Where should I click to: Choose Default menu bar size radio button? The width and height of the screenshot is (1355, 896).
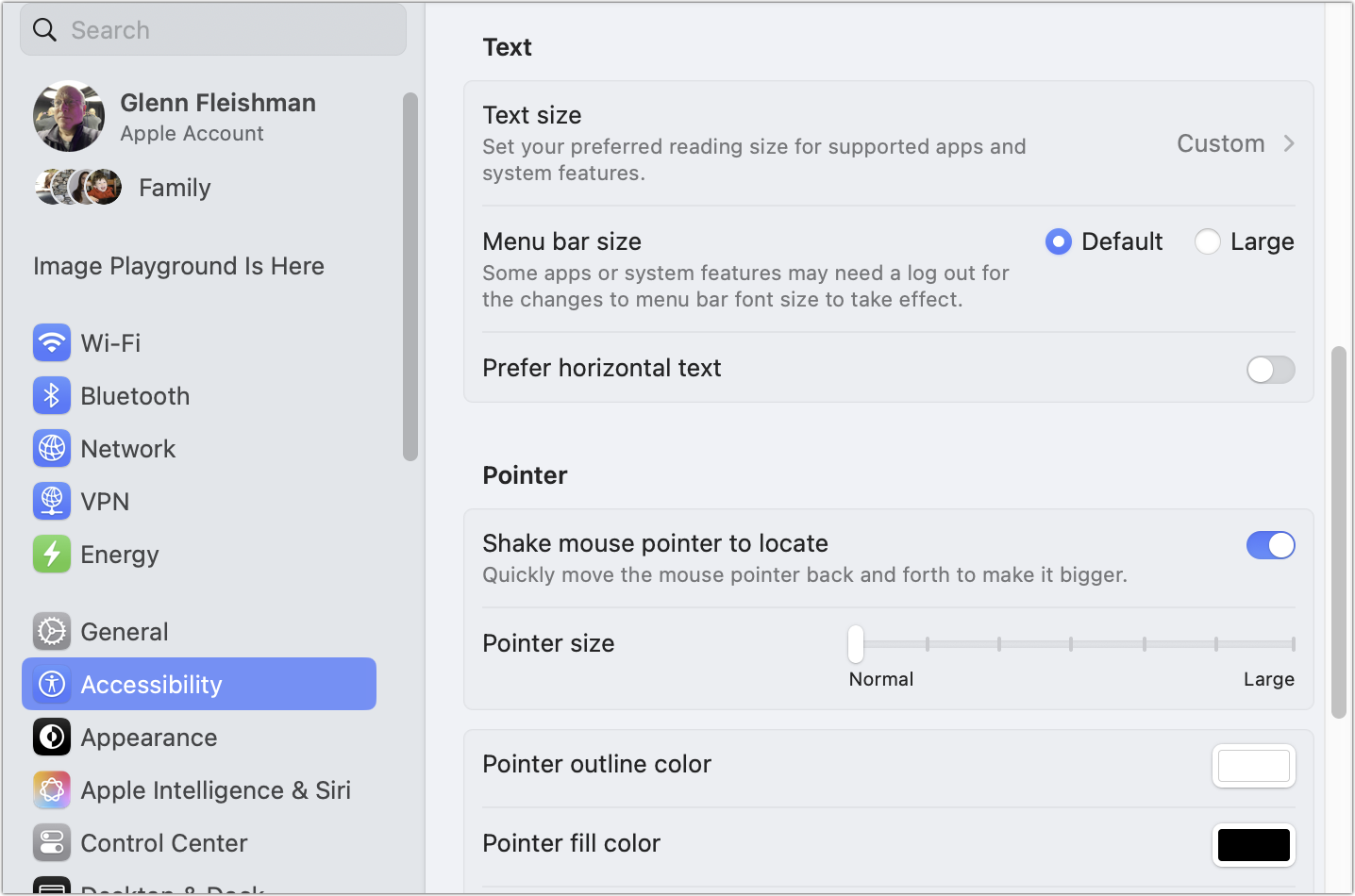click(1059, 242)
